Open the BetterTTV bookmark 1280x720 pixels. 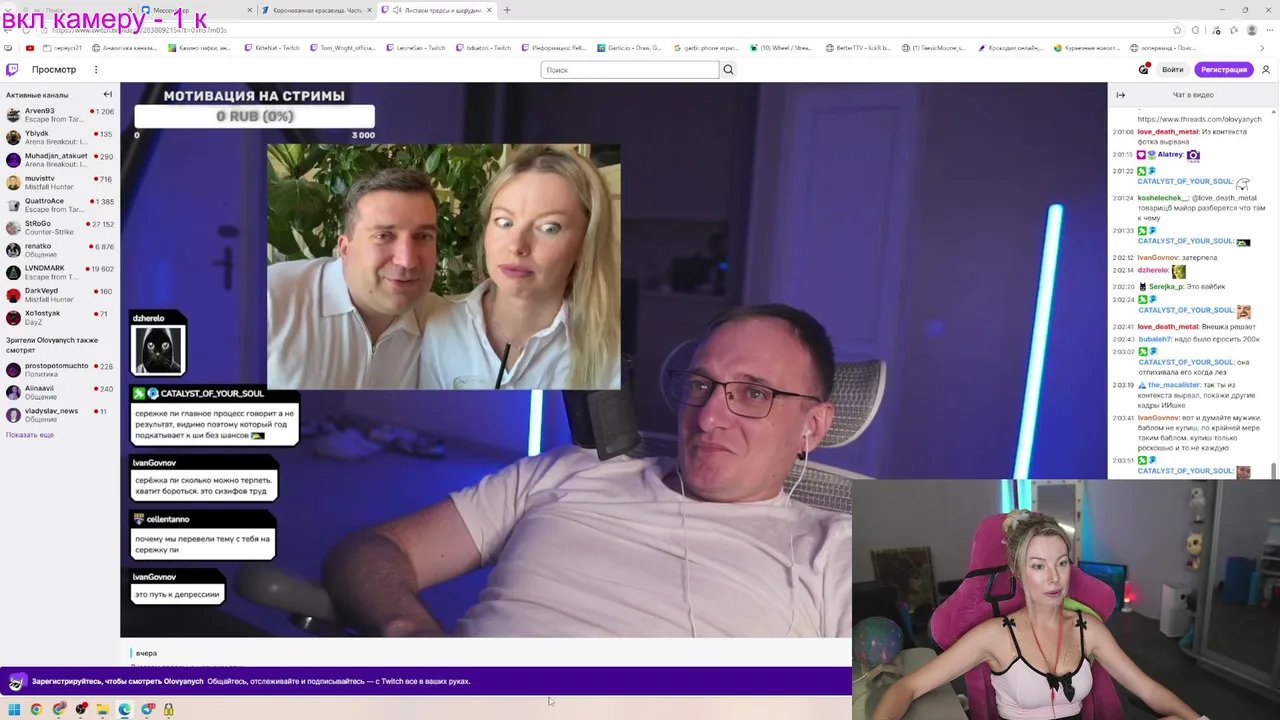click(860, 48)
